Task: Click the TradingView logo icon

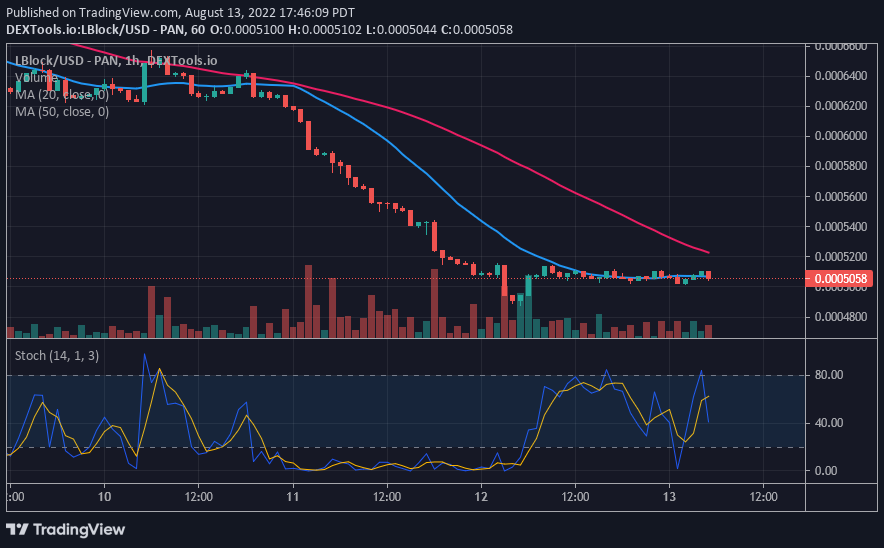Action: click(17, 529)
